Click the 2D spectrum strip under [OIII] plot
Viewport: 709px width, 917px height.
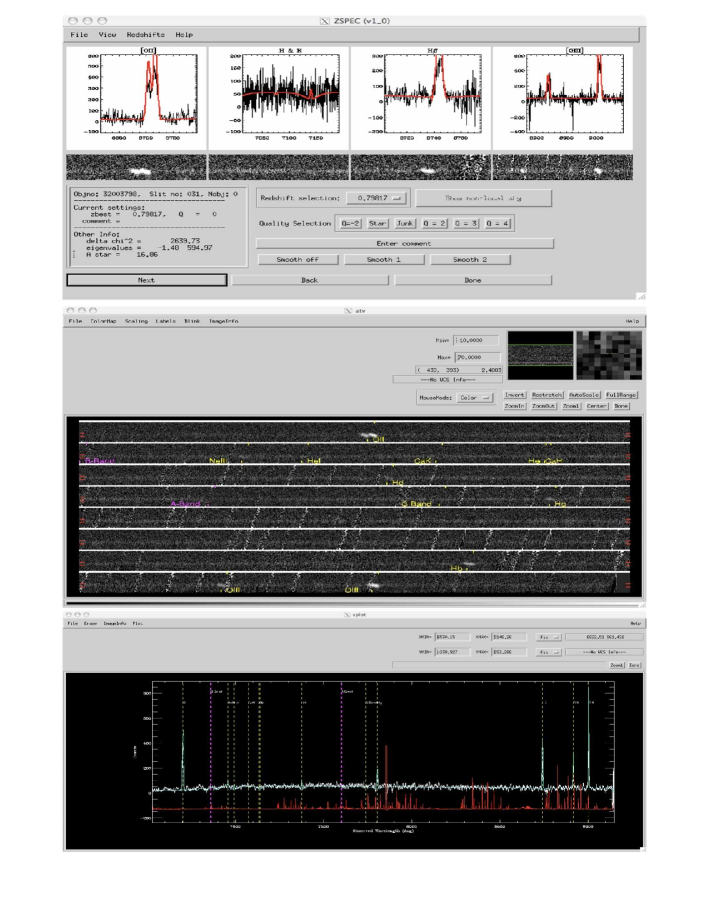[x=563, y=167]
